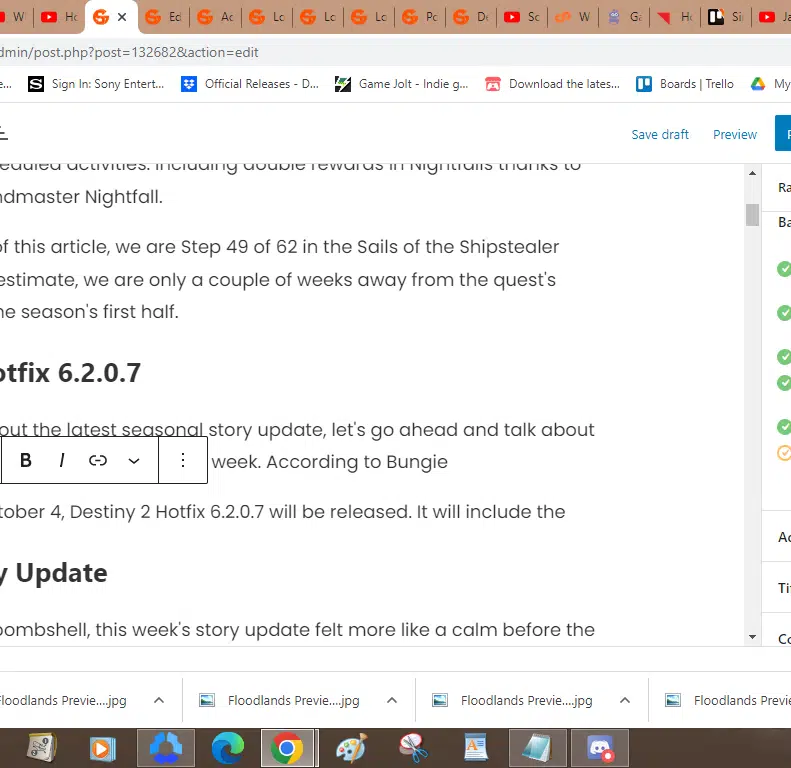Open Google Drive 'My' bookmark
This screenshot has height=768, width=791.
770,84
